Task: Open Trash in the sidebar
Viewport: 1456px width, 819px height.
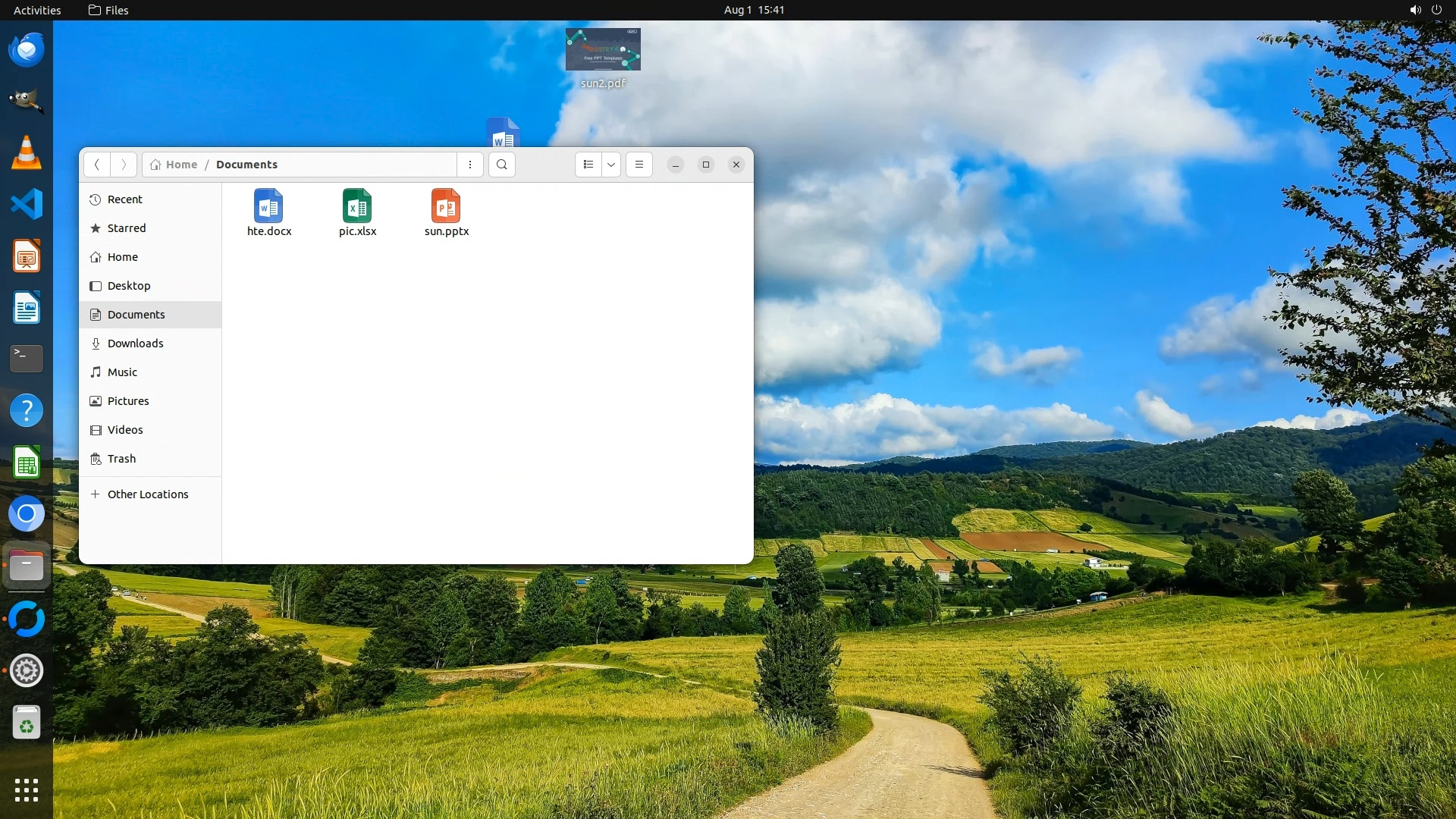Action: pos(121,459)
